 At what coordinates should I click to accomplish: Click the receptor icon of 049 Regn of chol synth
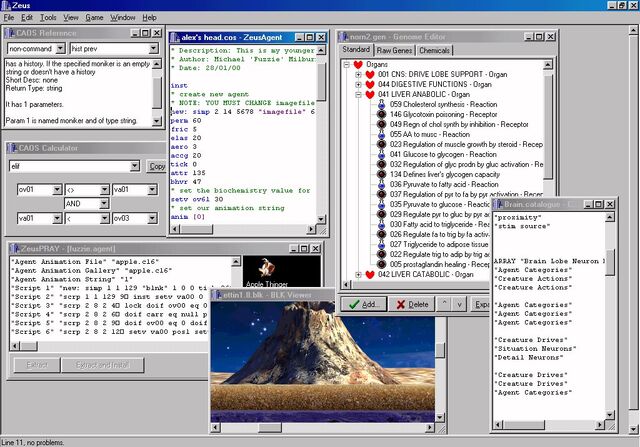tap(381, 125)
